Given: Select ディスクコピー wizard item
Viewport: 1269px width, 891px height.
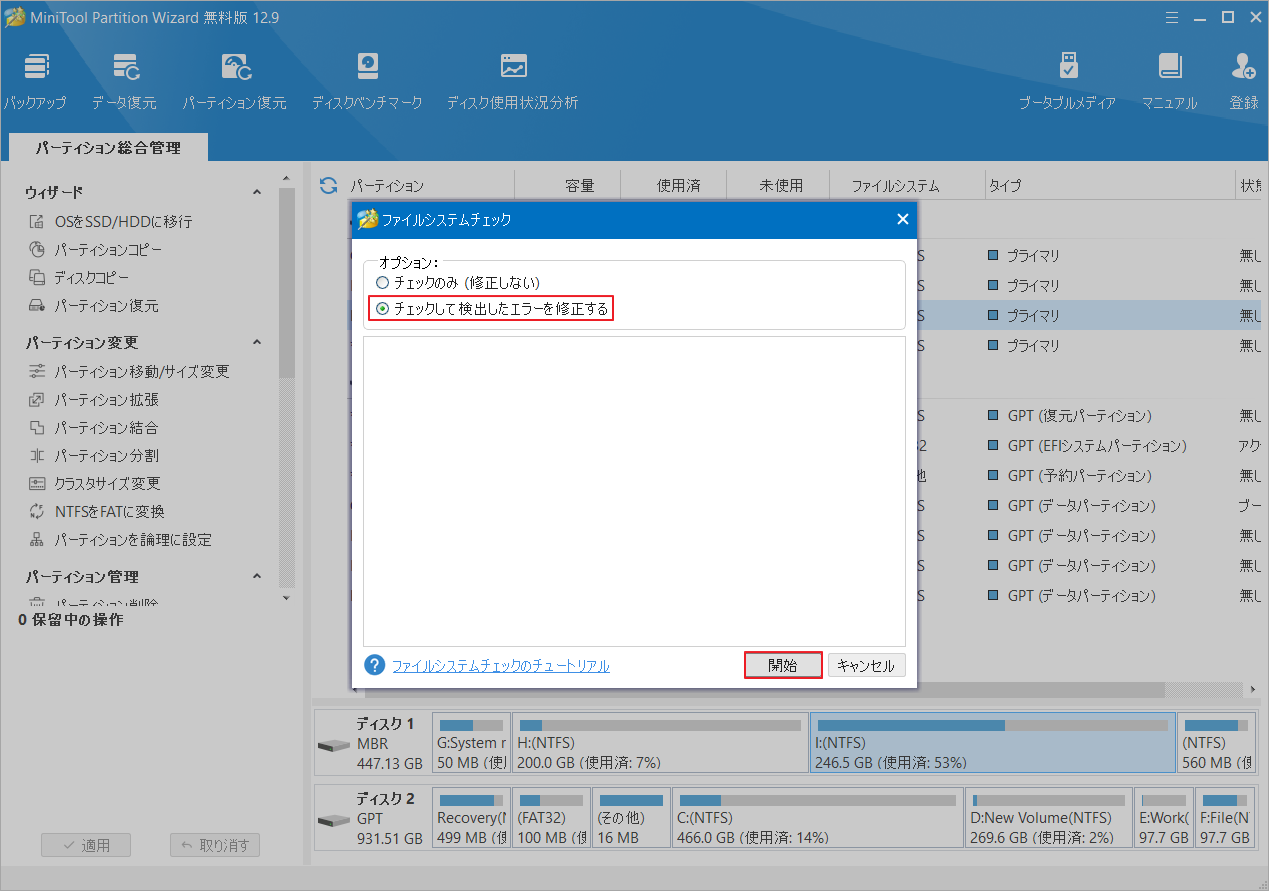Looking at the screenshot, I should click(x=79, y=277).
